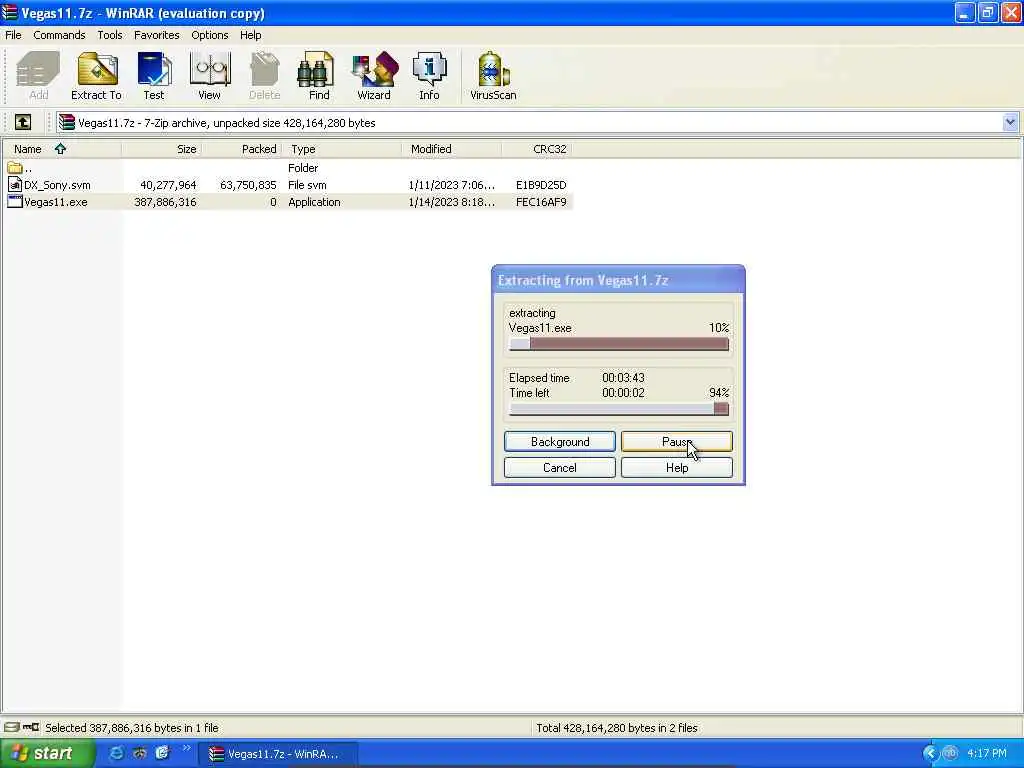Sort by Packed column header

click(242, 149)
